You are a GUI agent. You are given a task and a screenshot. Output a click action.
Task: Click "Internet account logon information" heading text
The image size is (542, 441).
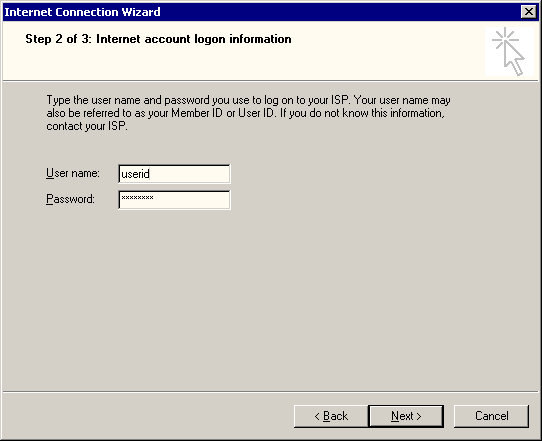coord(194,39)
